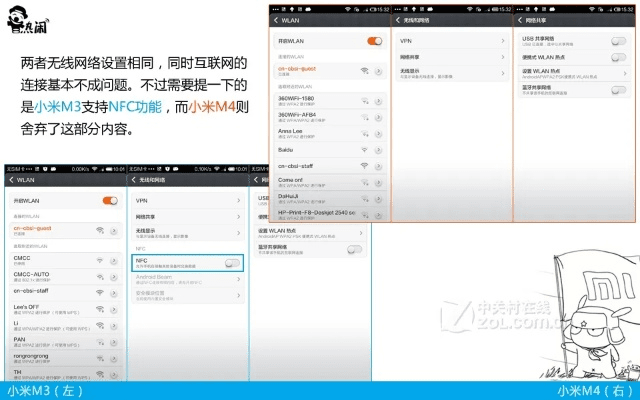Open details arrow for CMCC-AUTO on M3
640x400 pixels.
(x=113, y=277)
